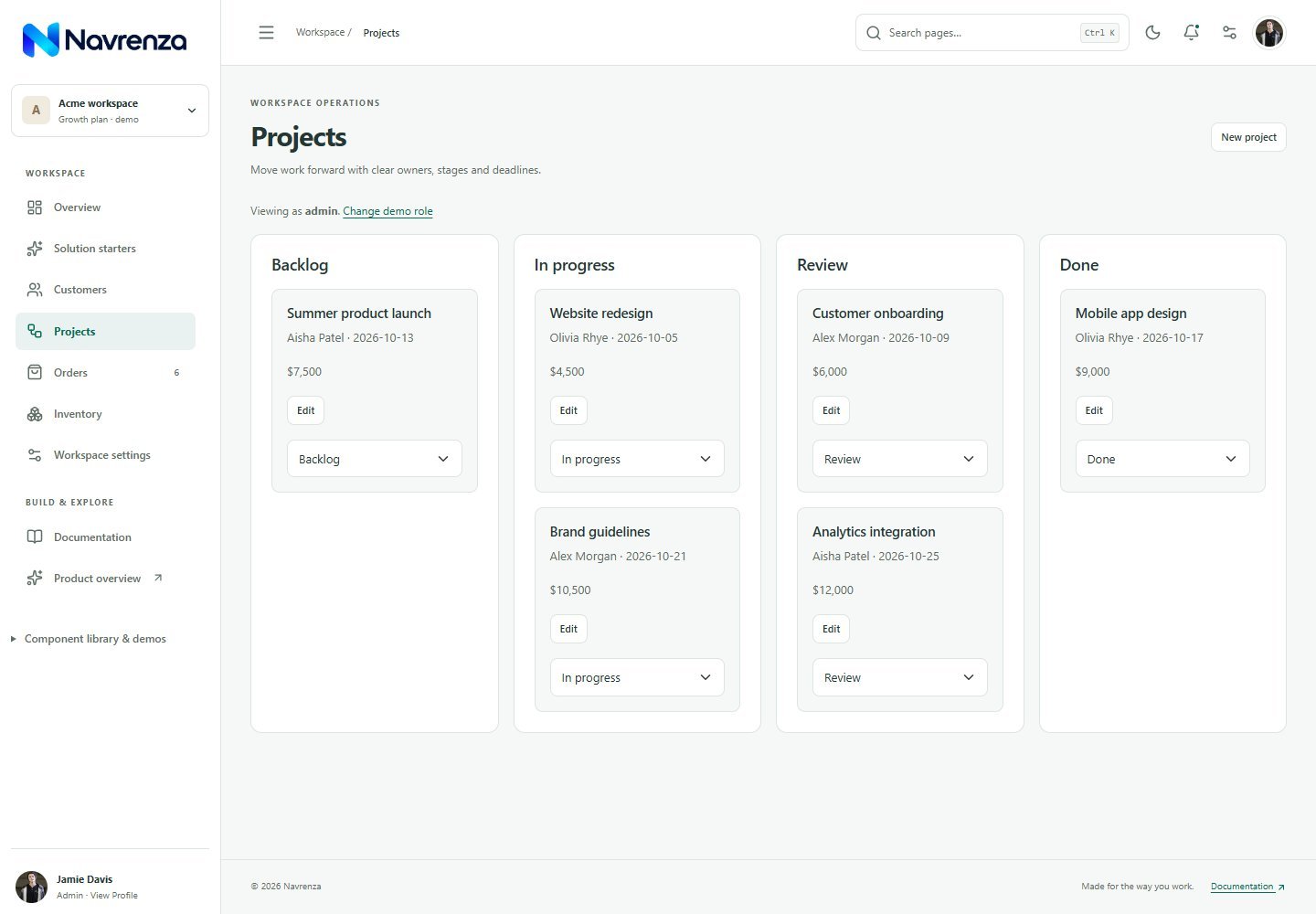This screenshot has width=1316, height=914.
Task: Create a New project
Action: 1248,137
